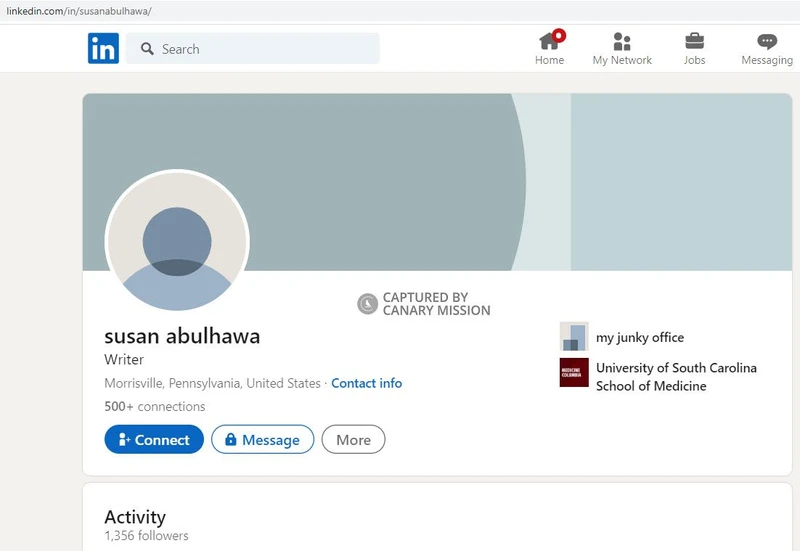
Task: Click the my junky office company logo
Action: click(x=574, y=336)
